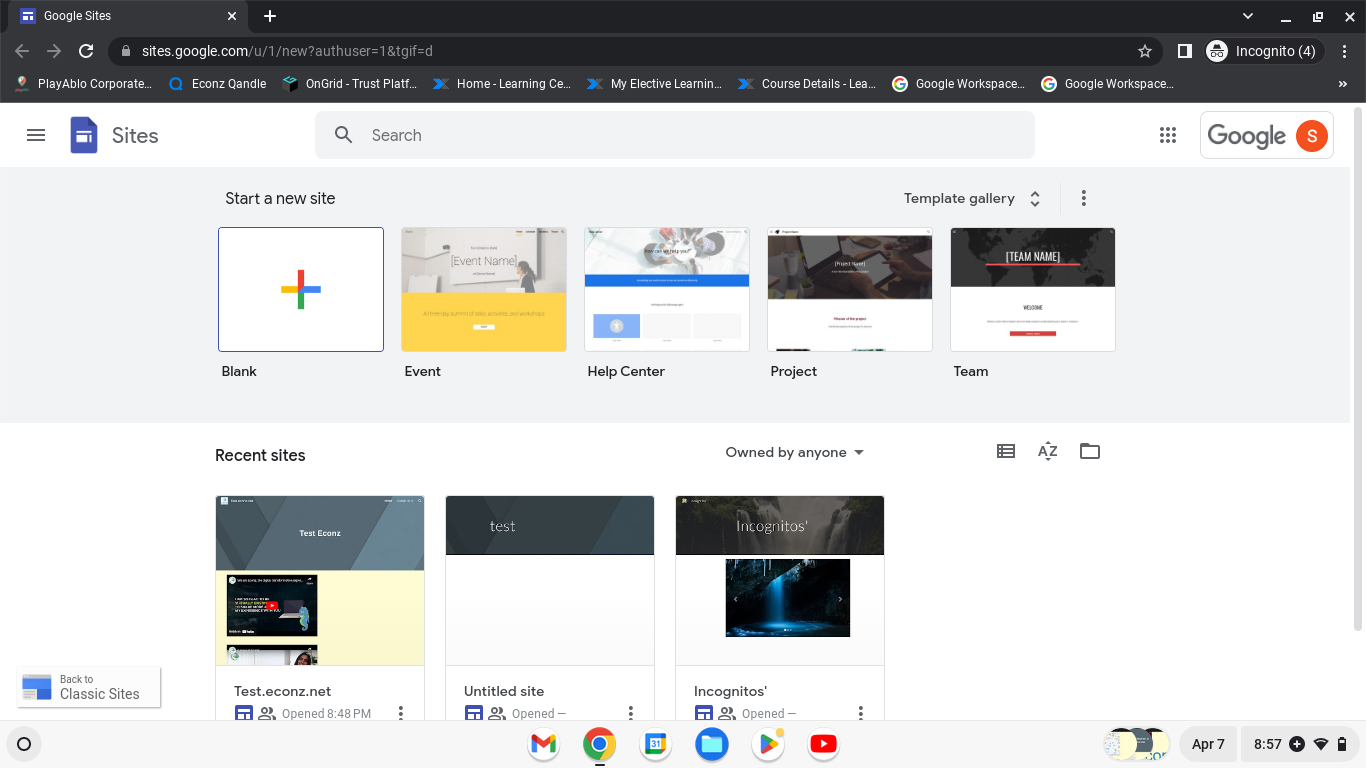Click the 'Opened 8:48 PM' text
The image size is (1366, 768).
tap(326, 714)
